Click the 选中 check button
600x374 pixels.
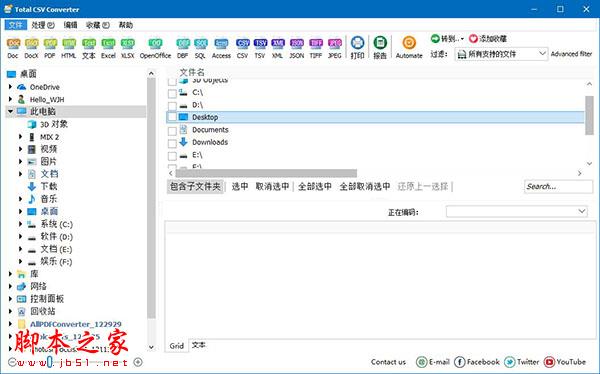240,186
